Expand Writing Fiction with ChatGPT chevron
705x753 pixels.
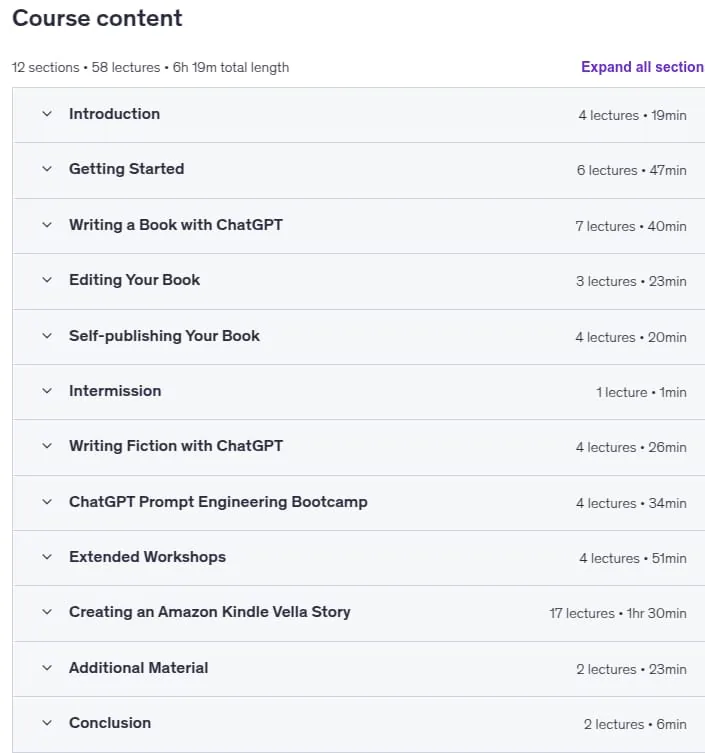pos(47,446)
